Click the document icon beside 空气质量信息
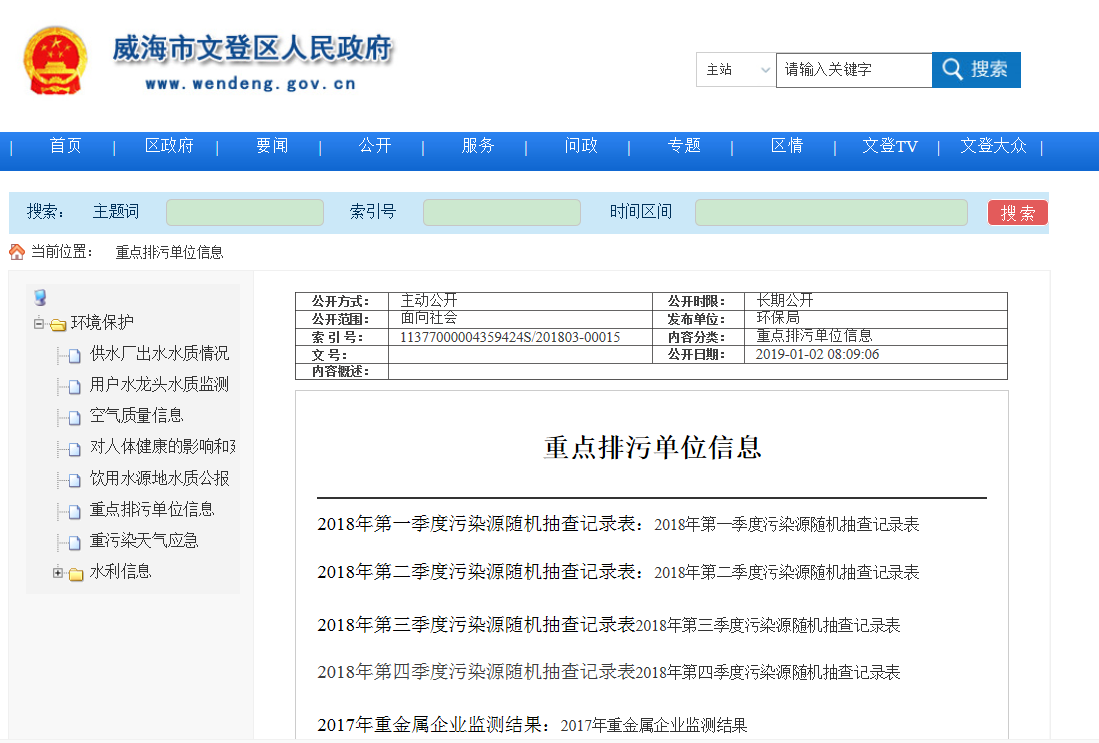The width and height of the screenshot is (1099, 743). 74,418
